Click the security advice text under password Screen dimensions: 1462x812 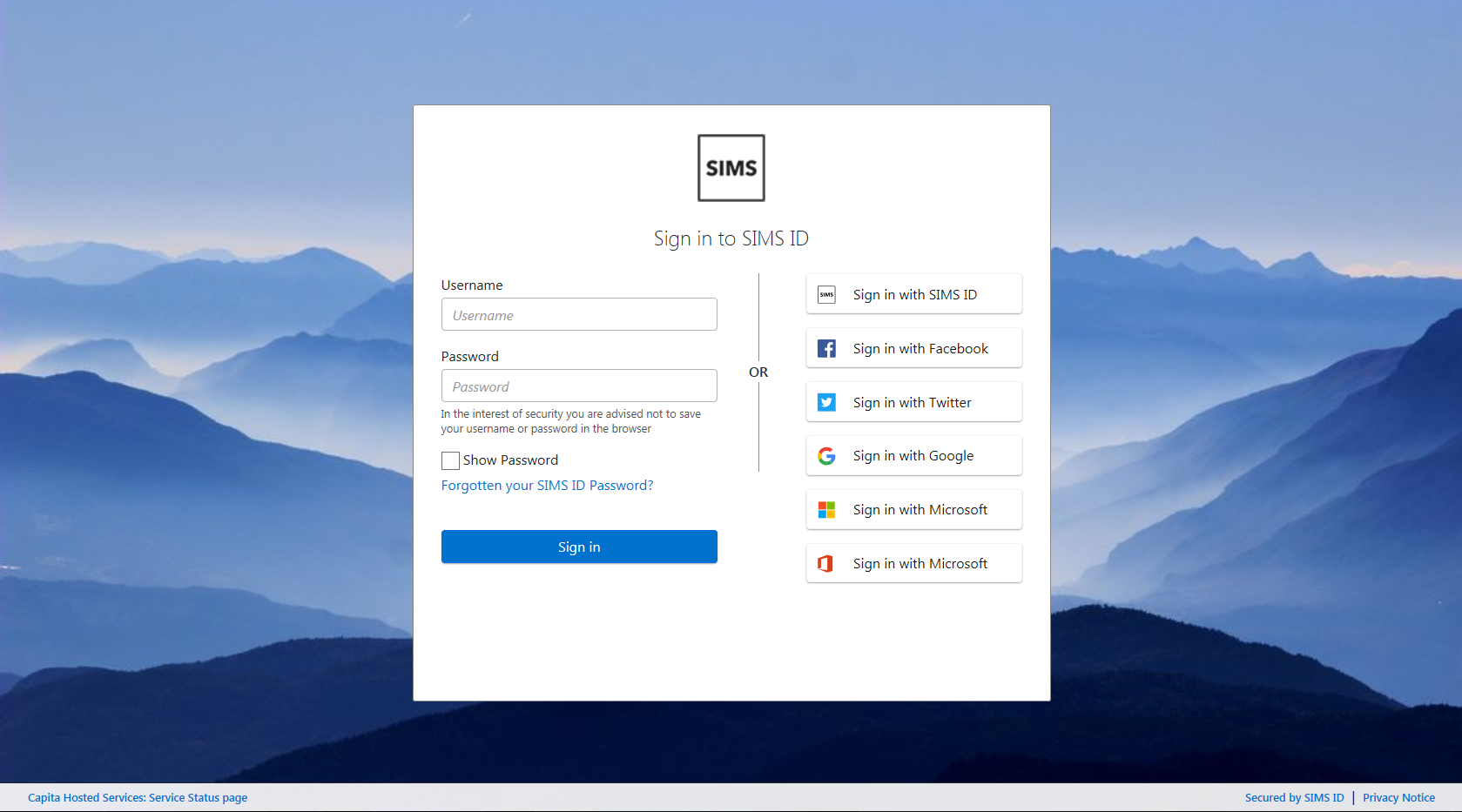(570, 421)
